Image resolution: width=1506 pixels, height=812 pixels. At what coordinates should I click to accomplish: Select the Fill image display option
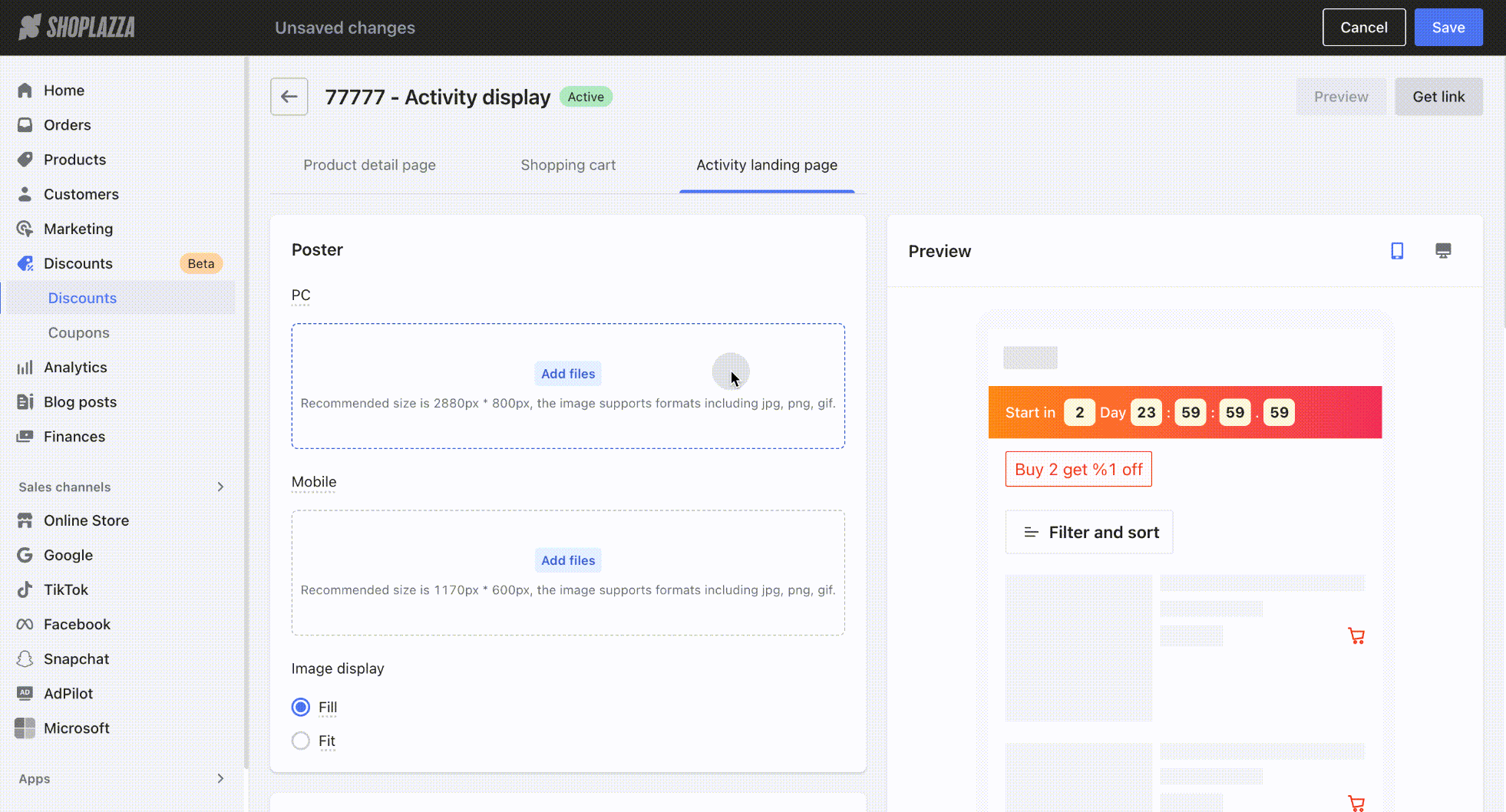tap(301, 707)
